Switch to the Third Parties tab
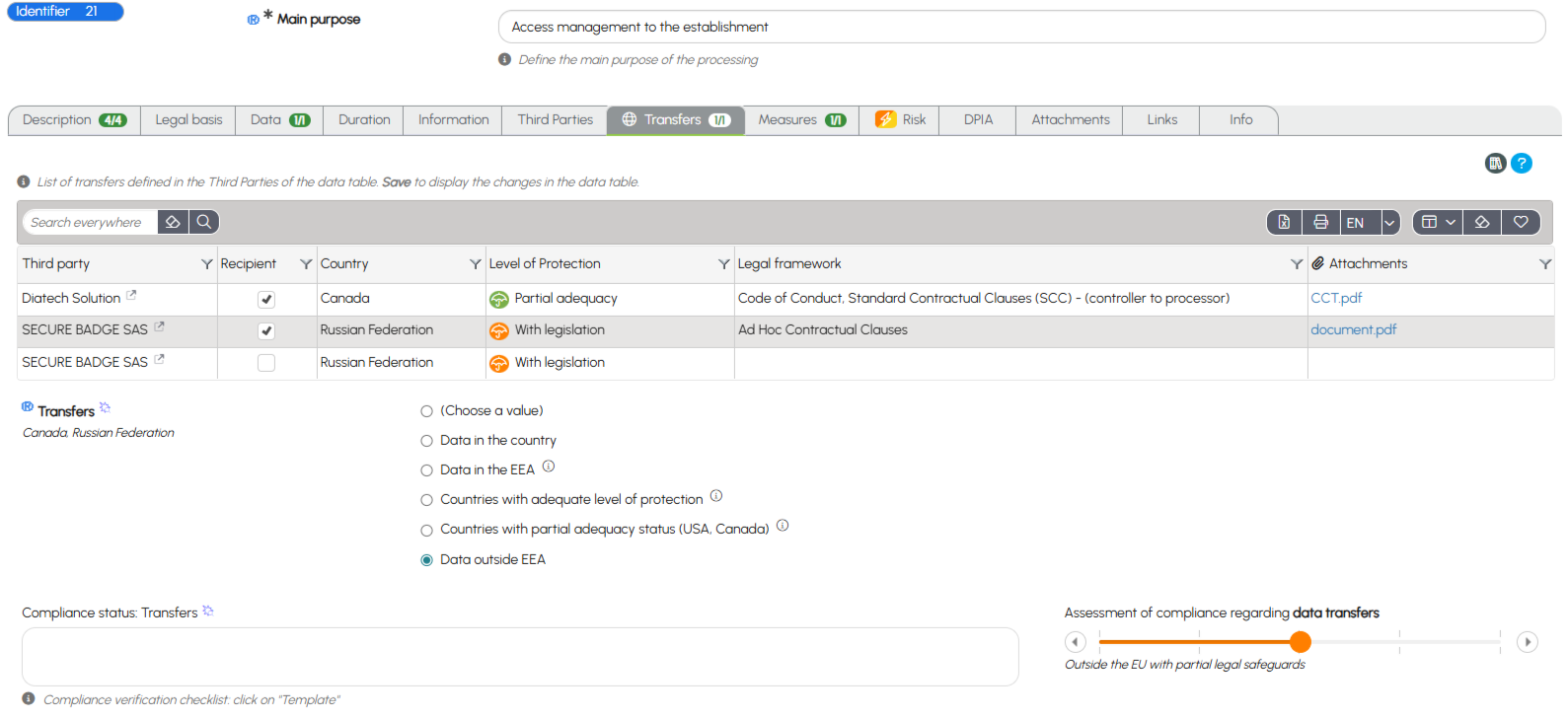The width and height of the screenshot is (1568, 720). (x=555, y=120)
